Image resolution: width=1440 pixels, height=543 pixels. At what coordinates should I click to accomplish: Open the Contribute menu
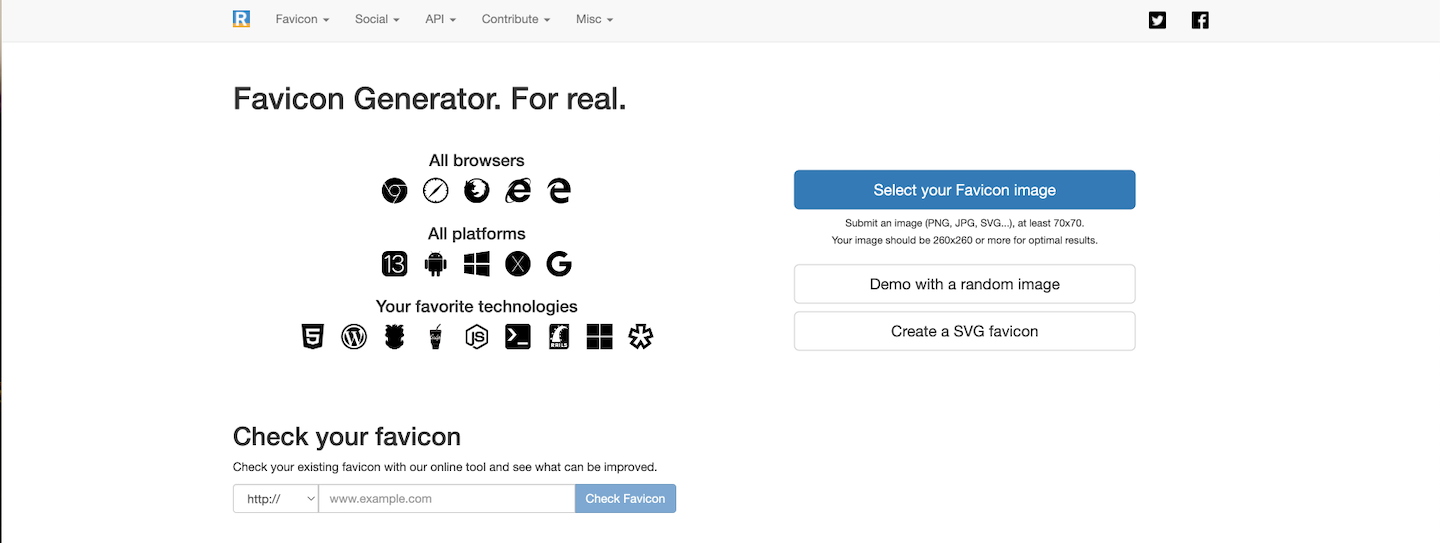click(515, 19)
